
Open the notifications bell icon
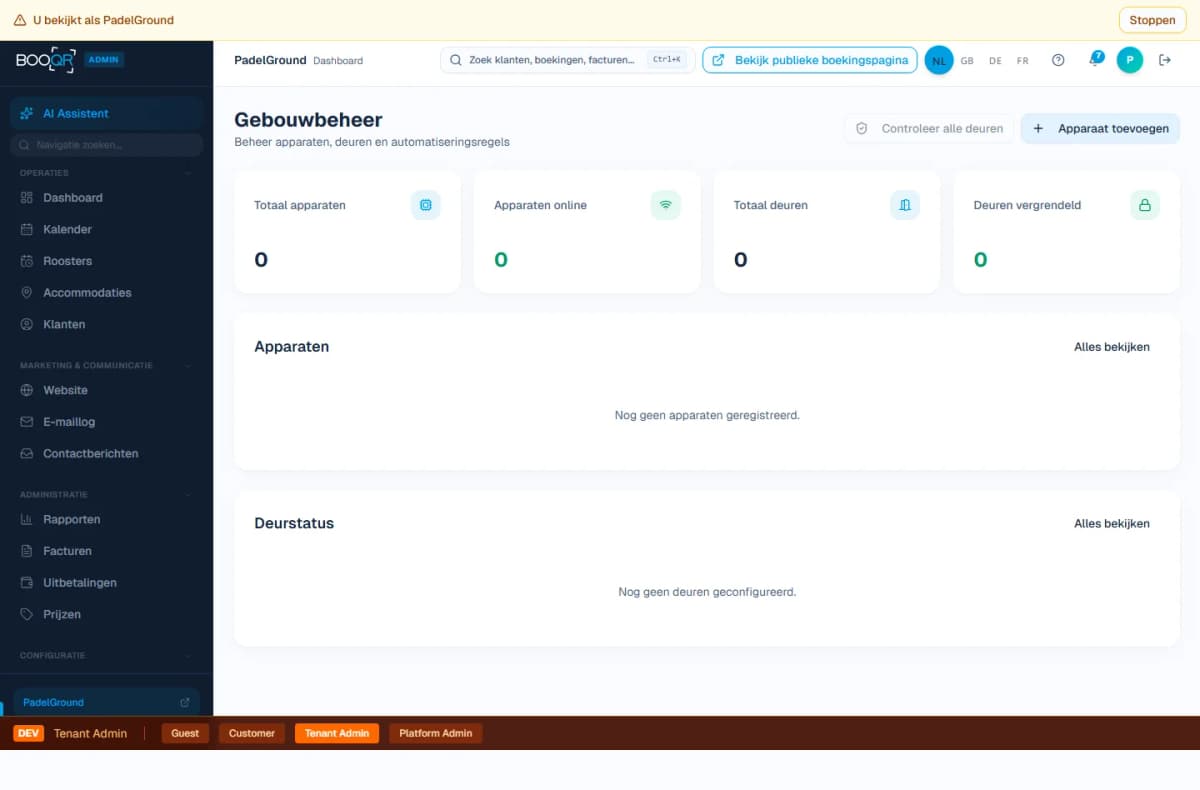[1094, 60]
